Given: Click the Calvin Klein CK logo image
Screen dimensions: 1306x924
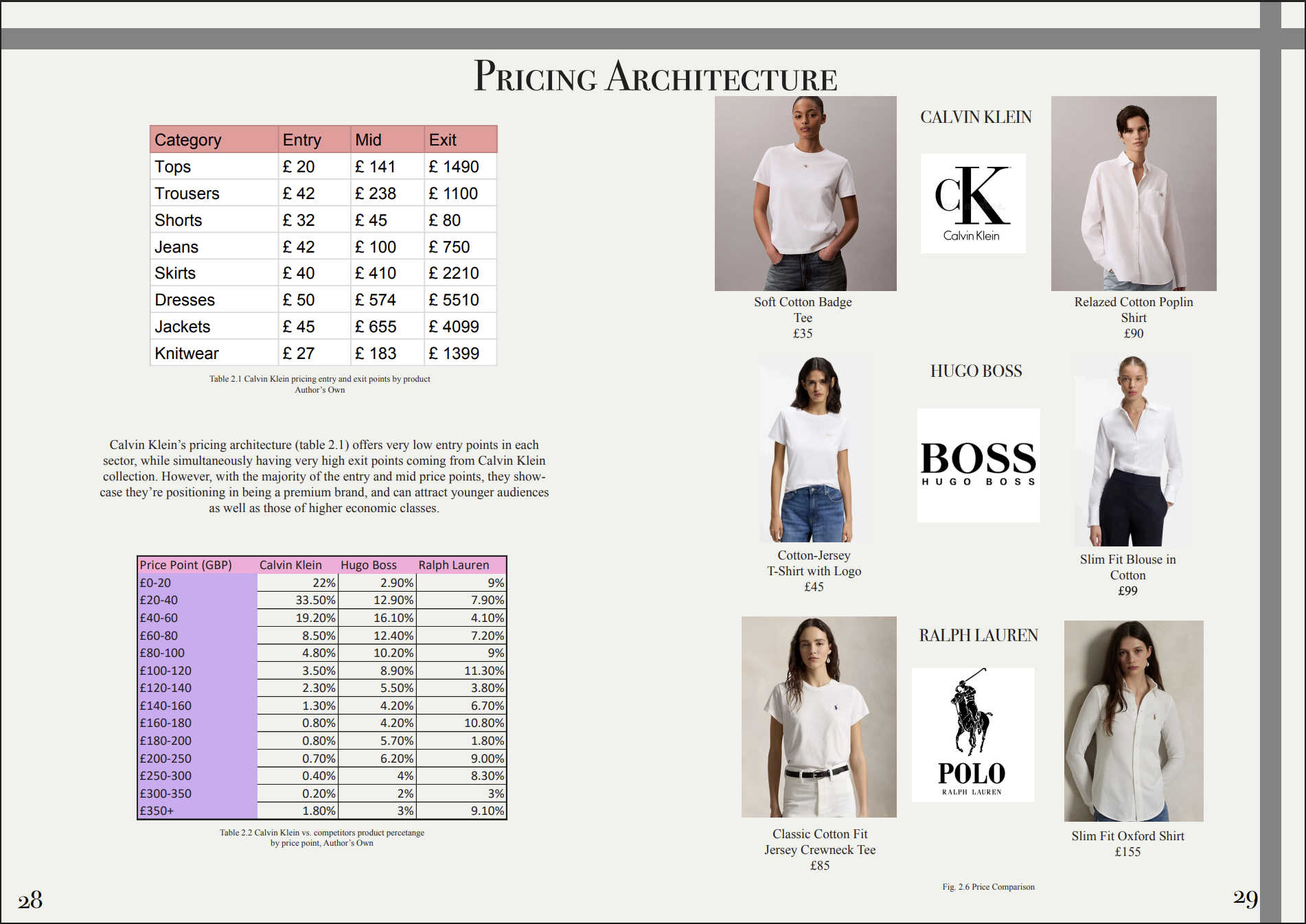Looking at the screenshot, I should pyautogui.click(x=973, y=203).
